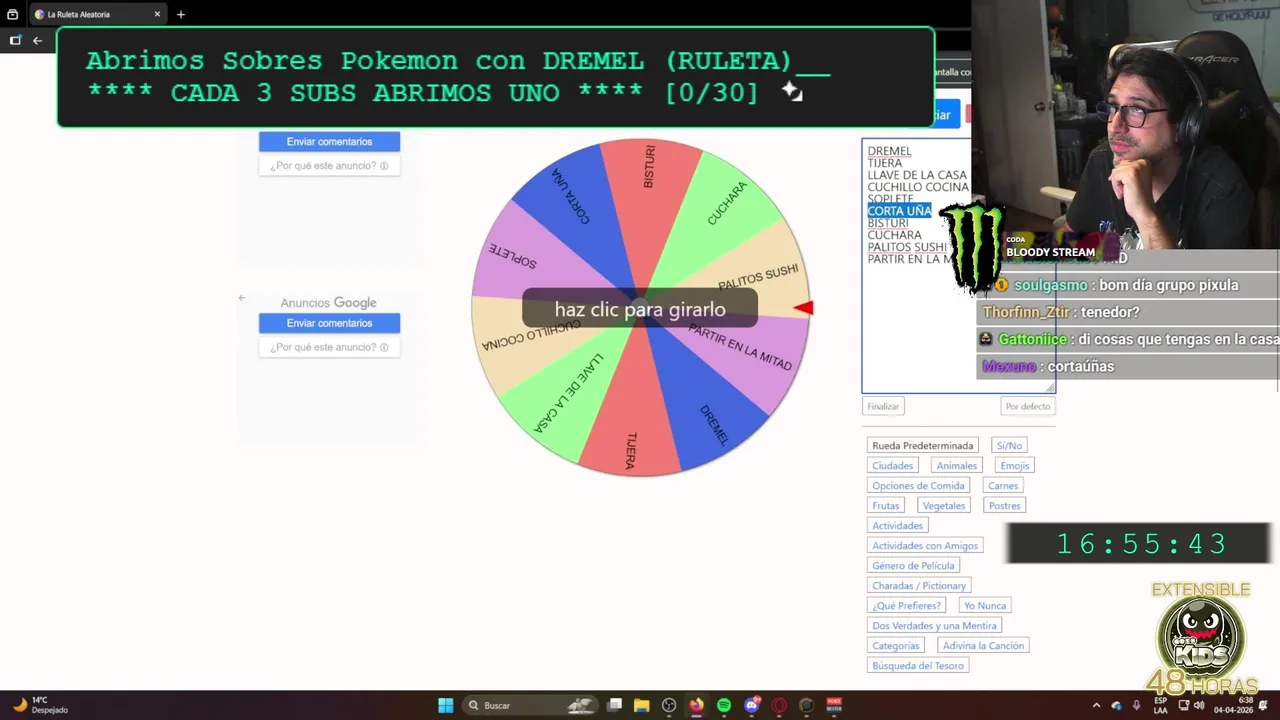
Task: Select the Rueda Predeterminada preset
Action: 922,446
